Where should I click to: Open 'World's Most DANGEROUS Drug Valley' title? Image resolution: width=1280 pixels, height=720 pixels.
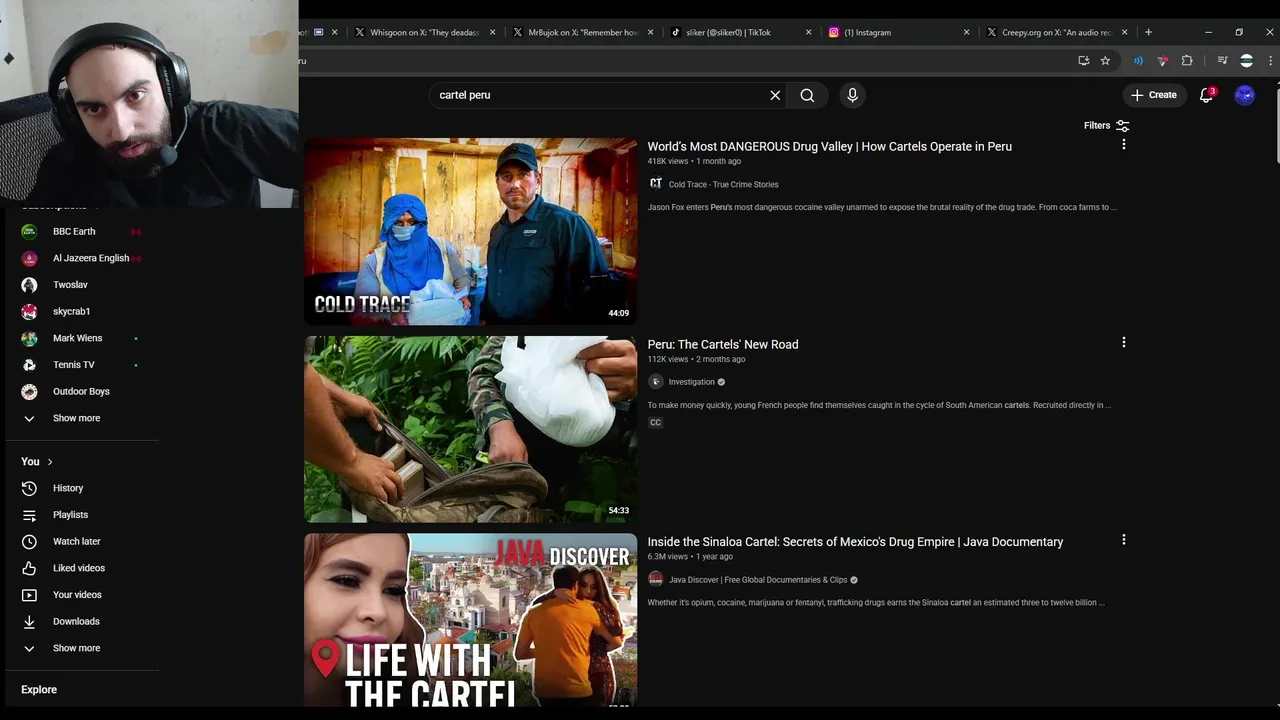point(829,146)
